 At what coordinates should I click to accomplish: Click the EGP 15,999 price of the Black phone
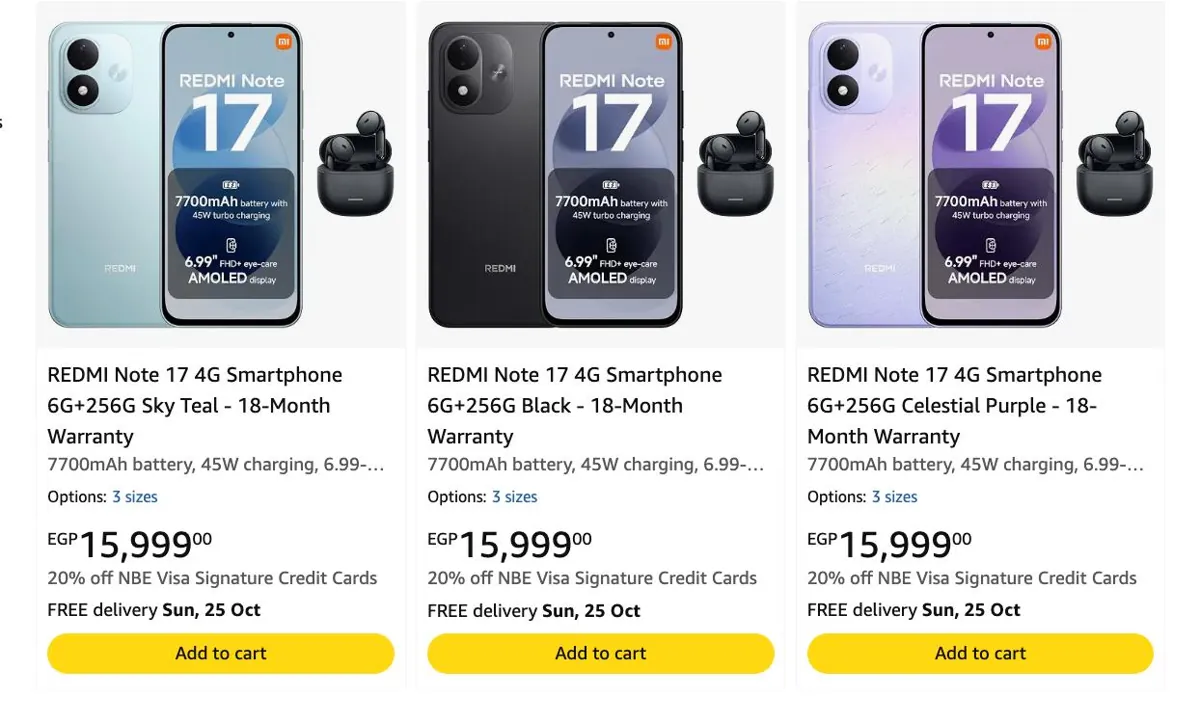[x=510, y=544]
